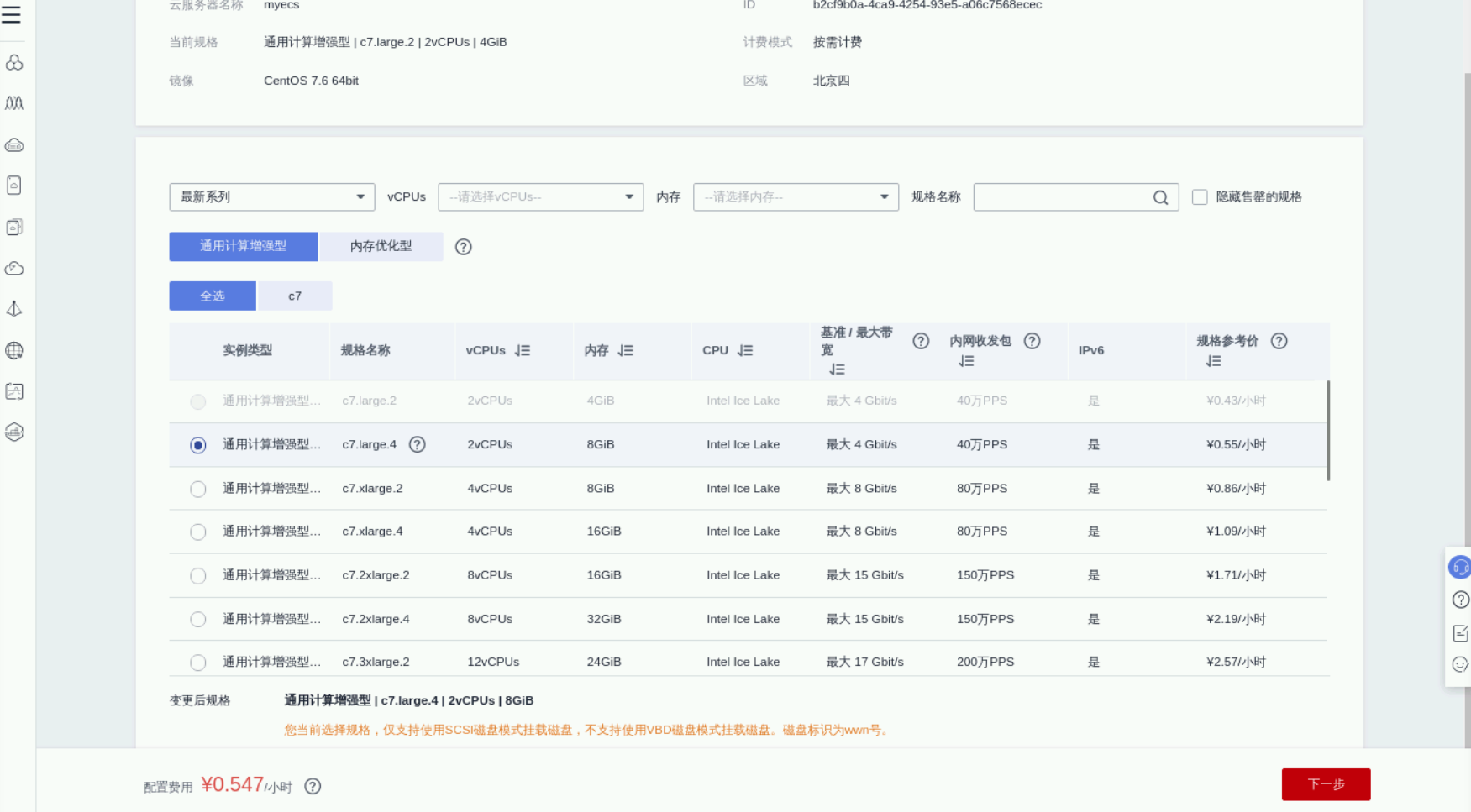
Task: Open the cloud server sidebar icon
Action: pyautogui.click(x=14, y=144)
